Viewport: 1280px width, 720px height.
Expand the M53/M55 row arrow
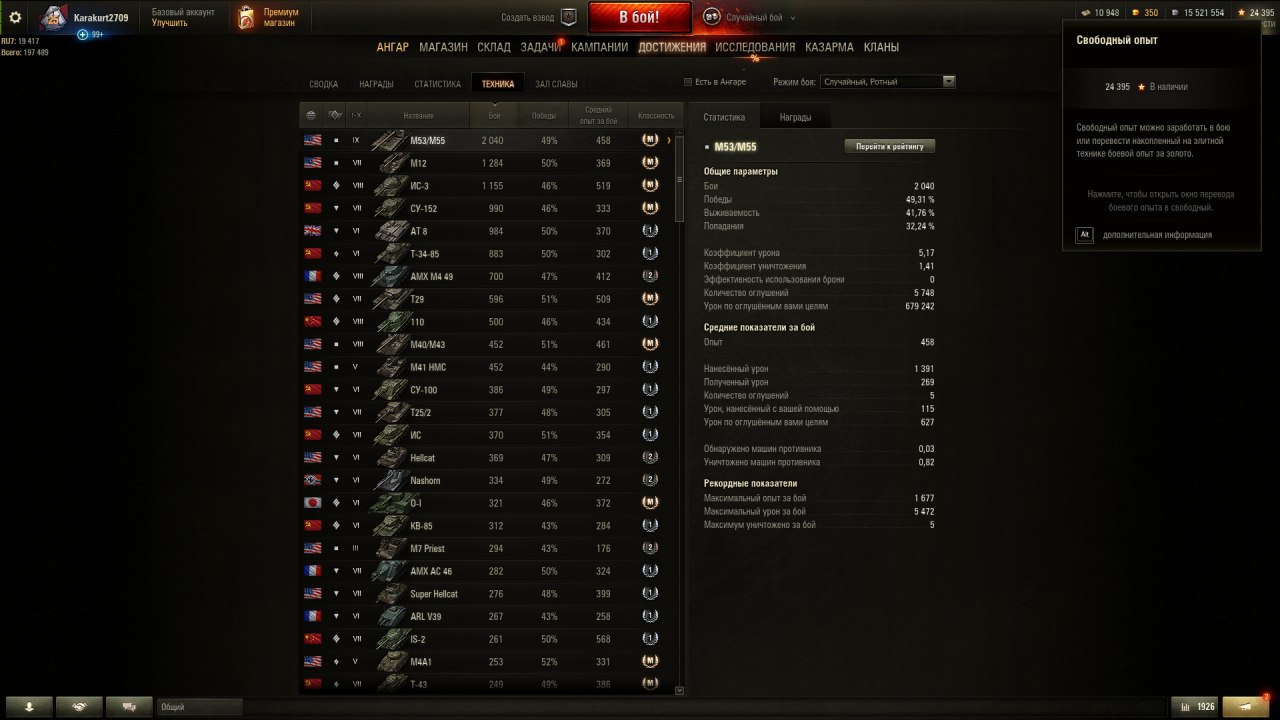pyautogui.click(x=668, y=141)
